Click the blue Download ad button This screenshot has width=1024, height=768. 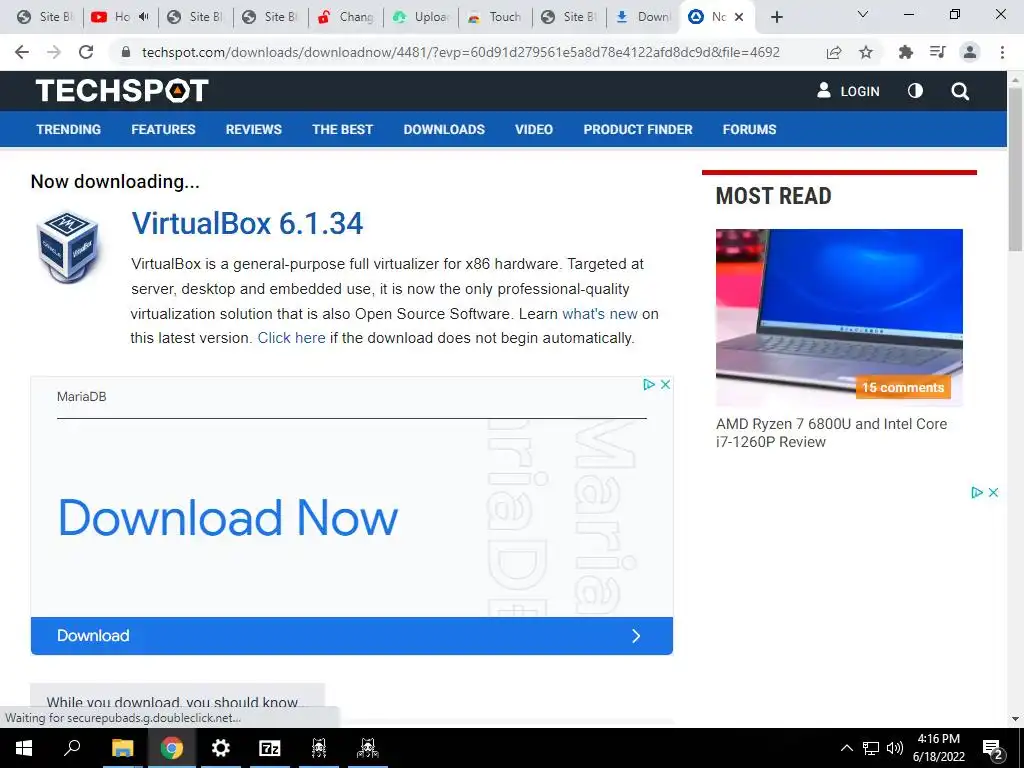351,636
